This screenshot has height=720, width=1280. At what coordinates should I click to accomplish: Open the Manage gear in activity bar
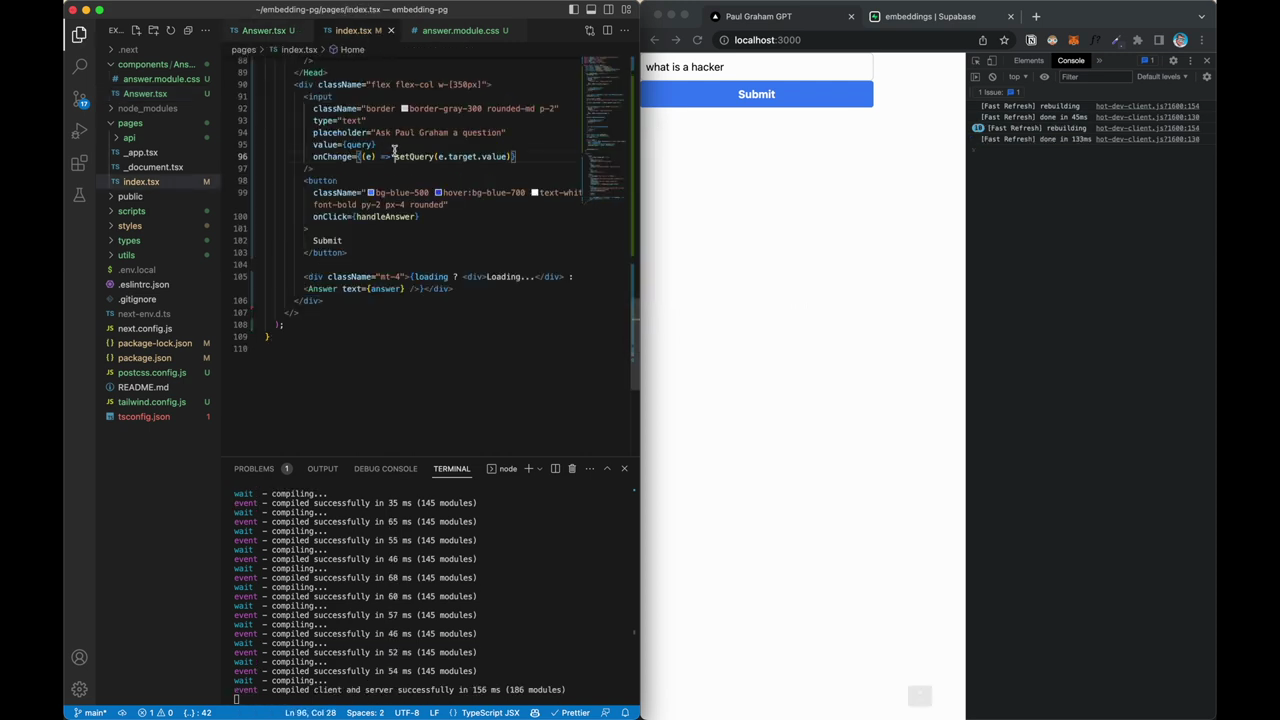point(79,689)
